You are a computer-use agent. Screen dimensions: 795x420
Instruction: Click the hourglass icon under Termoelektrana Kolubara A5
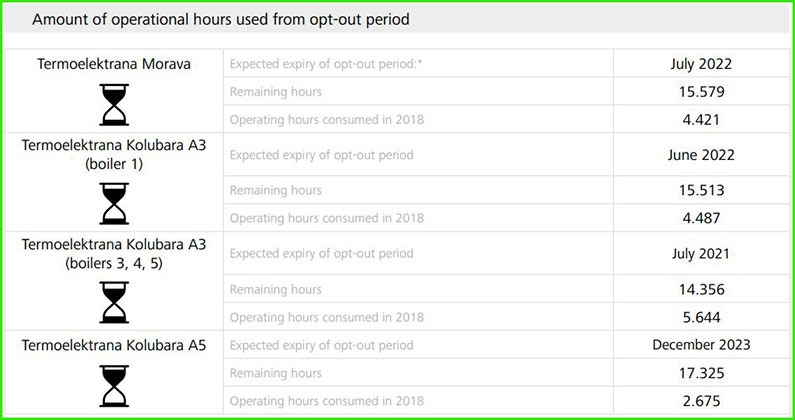pos(114,386)
